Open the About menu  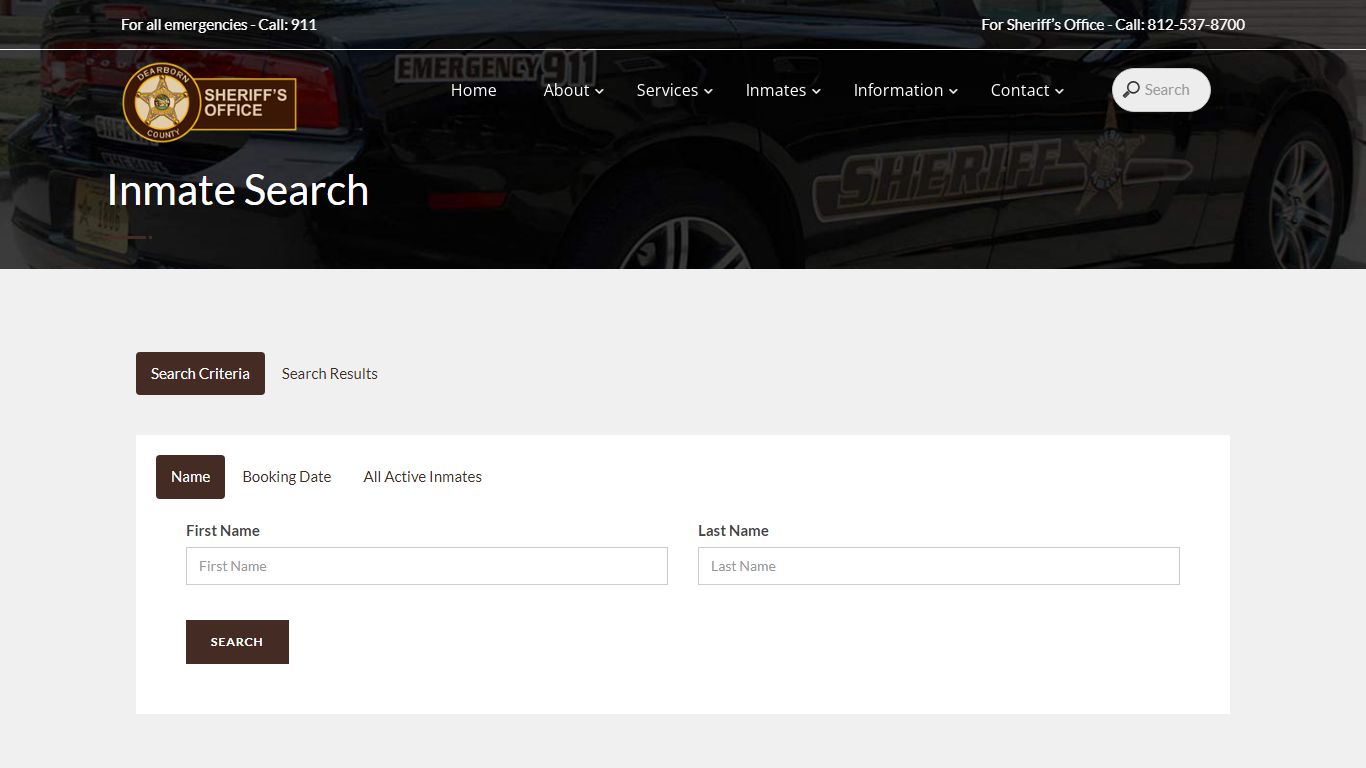pyautogui.click(x=566, y=90)
